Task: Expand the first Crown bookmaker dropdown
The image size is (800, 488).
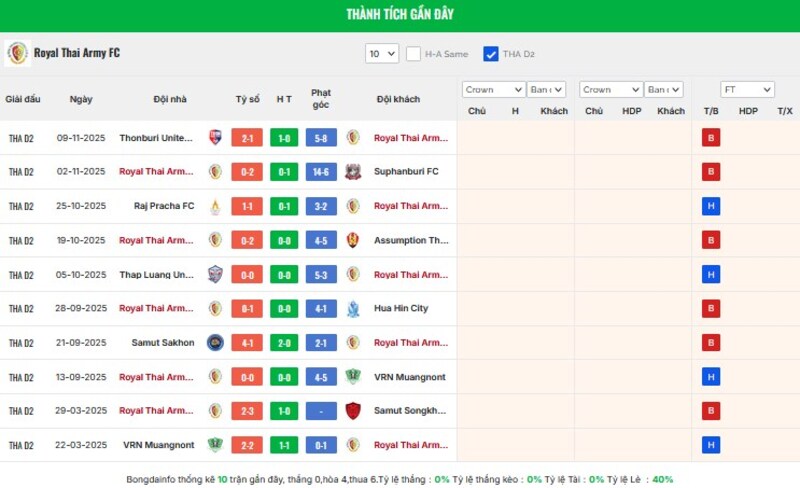Action: pos(493,90)
